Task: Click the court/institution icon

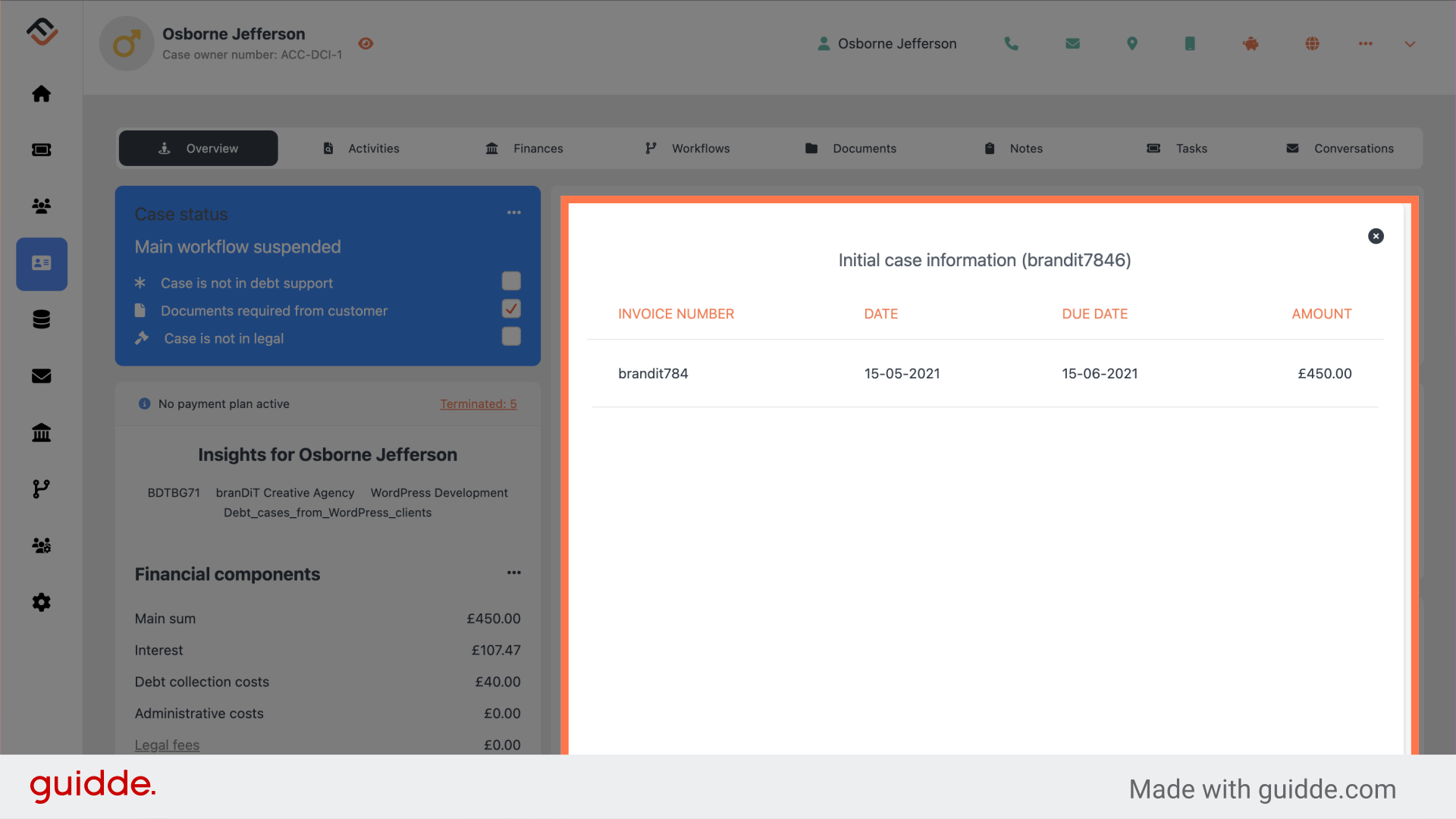Action: (41, 432)
